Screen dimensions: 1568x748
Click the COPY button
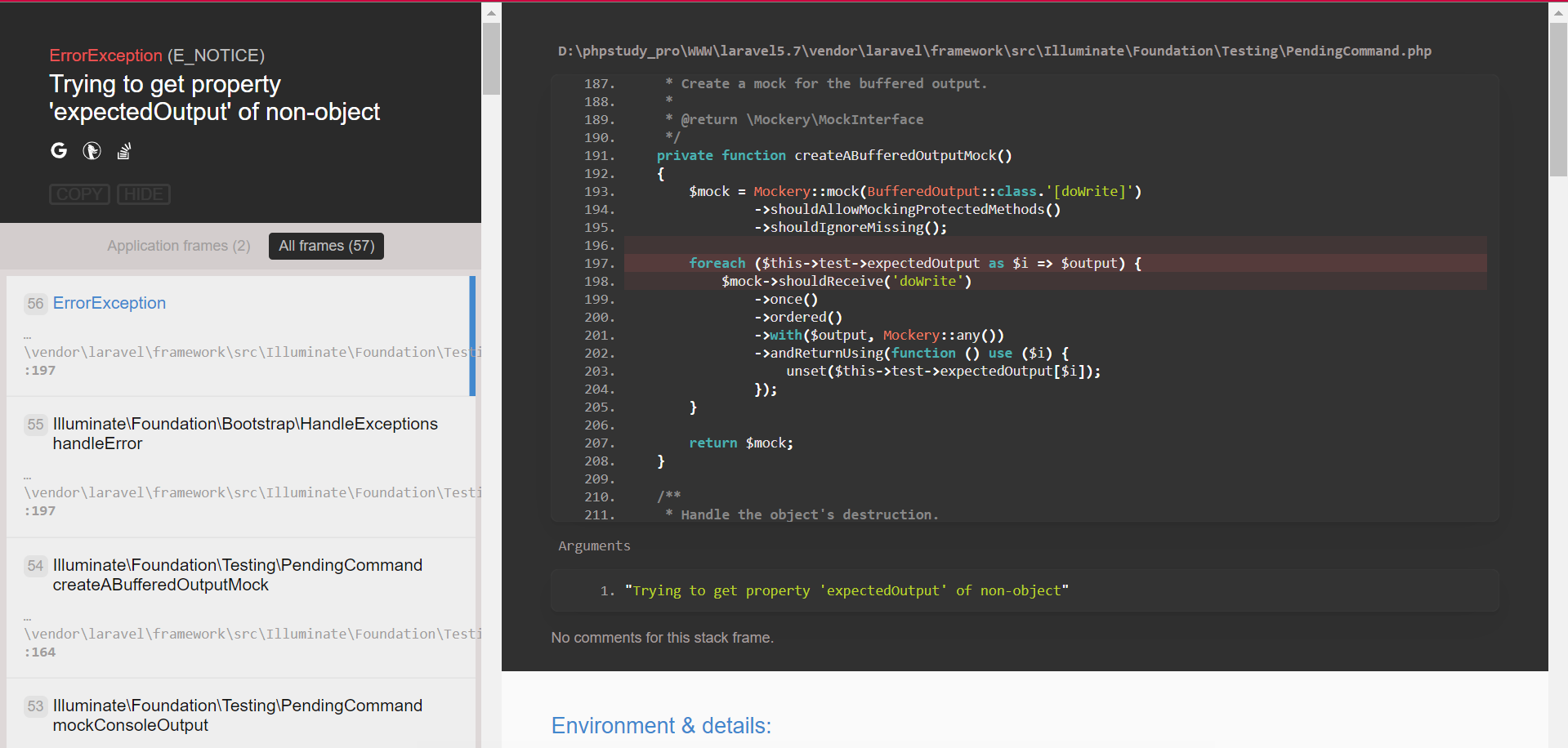coord(79,194)
